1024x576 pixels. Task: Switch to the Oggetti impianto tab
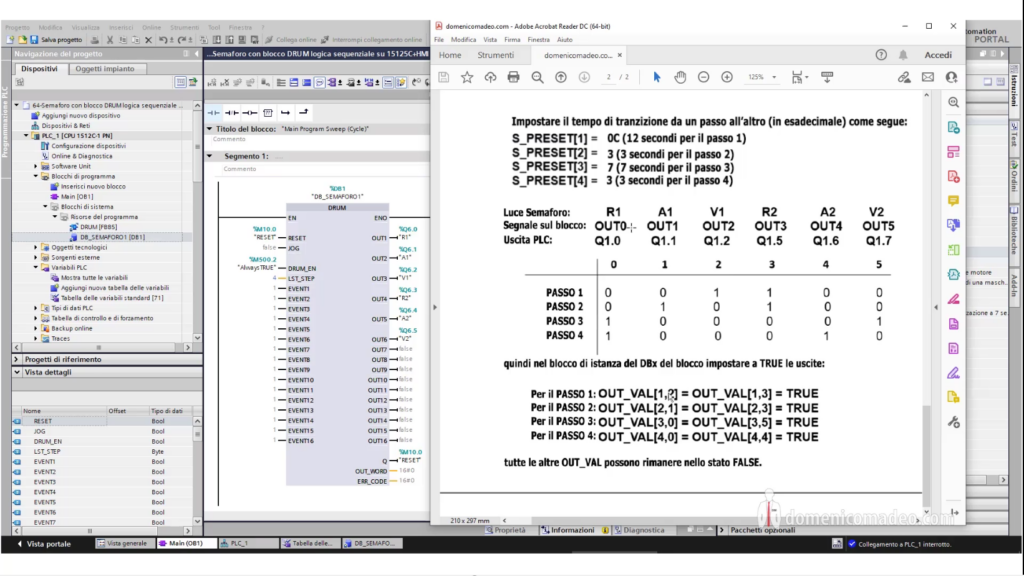click(x=103, y=68)
